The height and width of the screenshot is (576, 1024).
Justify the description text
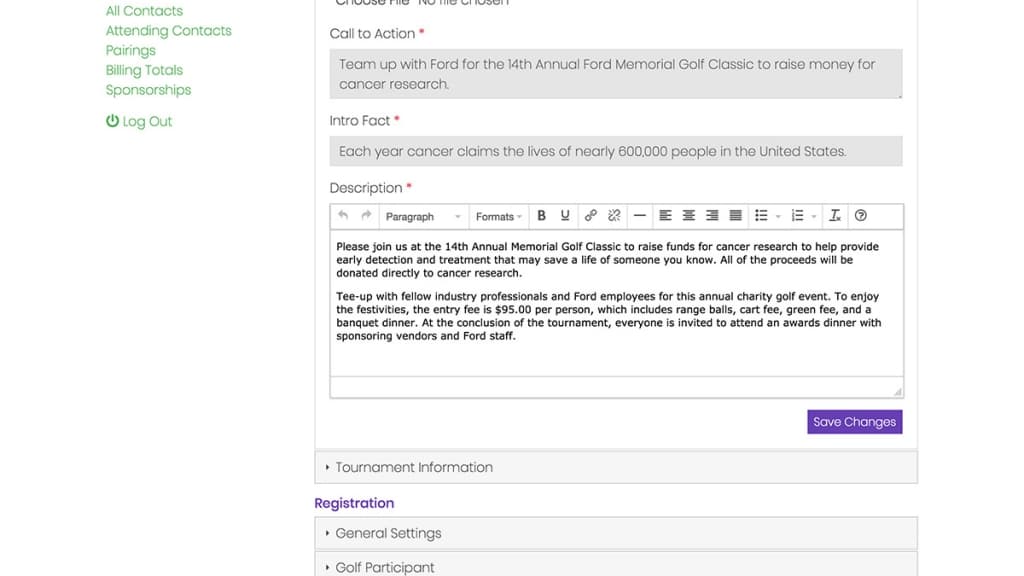coord(735,216)
